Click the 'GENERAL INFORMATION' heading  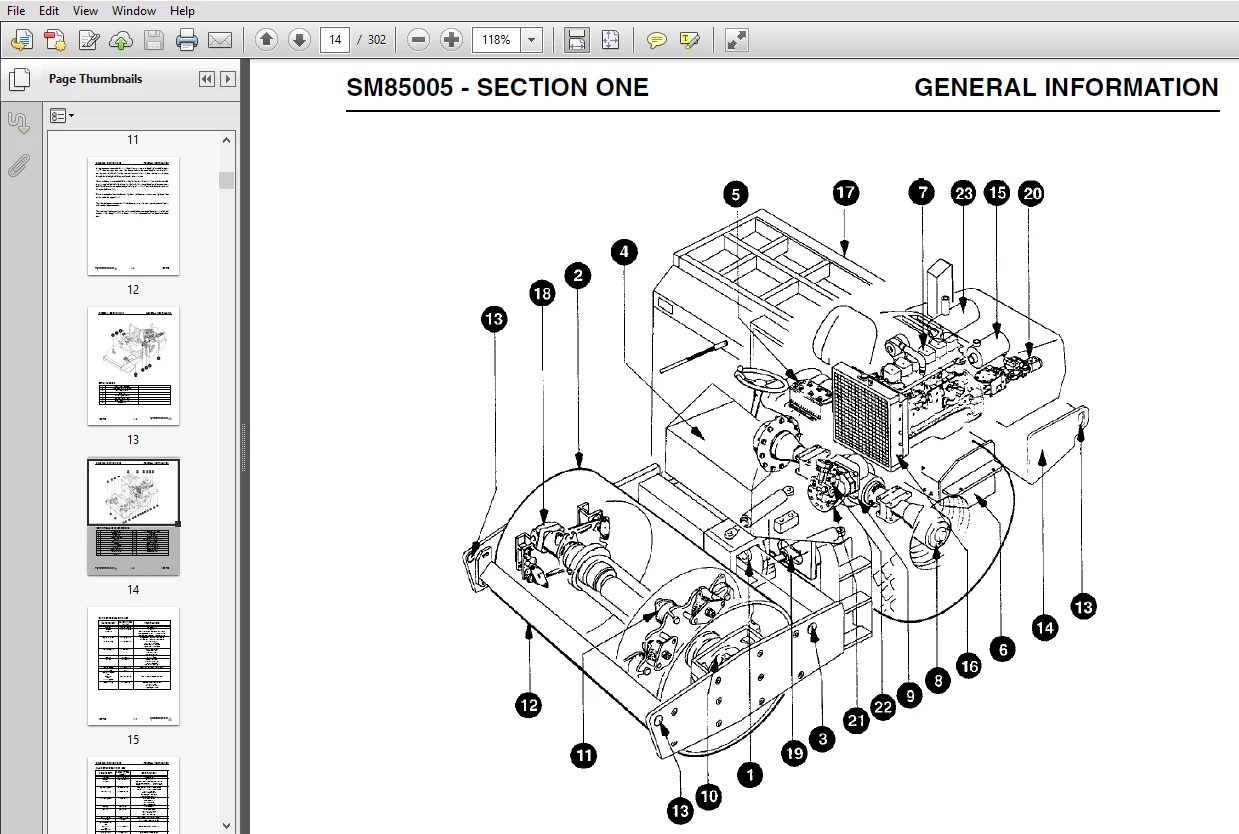[x=1066, y=87]
